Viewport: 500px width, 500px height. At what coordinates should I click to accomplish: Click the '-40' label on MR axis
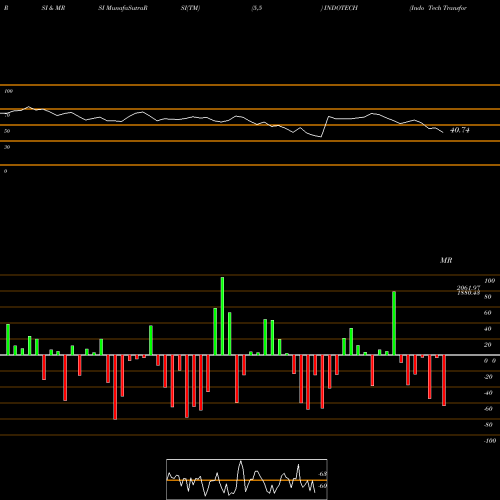pyautogui.click(x=488, y=393)
